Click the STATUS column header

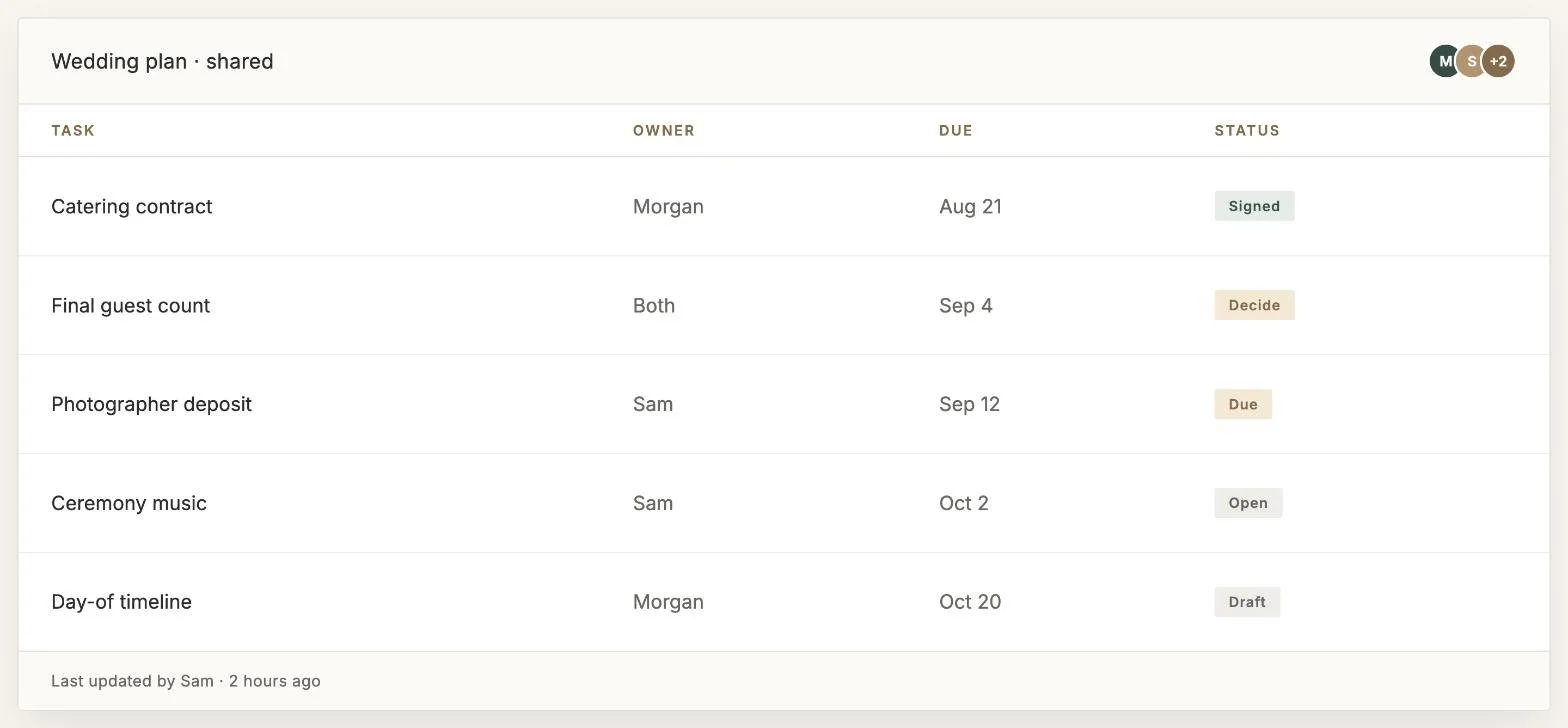click(1247, 130)
